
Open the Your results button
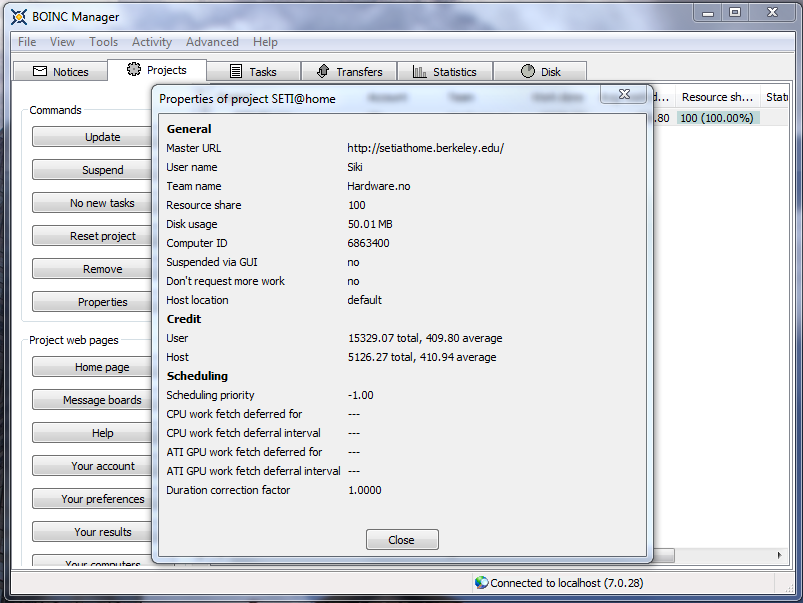point(94,532)
